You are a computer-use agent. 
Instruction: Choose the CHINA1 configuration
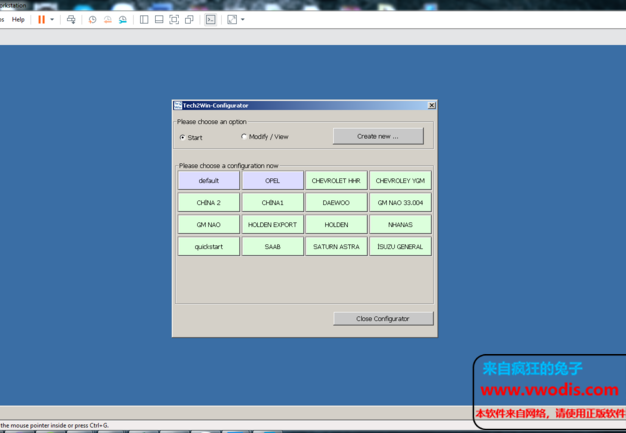point(272,202)
